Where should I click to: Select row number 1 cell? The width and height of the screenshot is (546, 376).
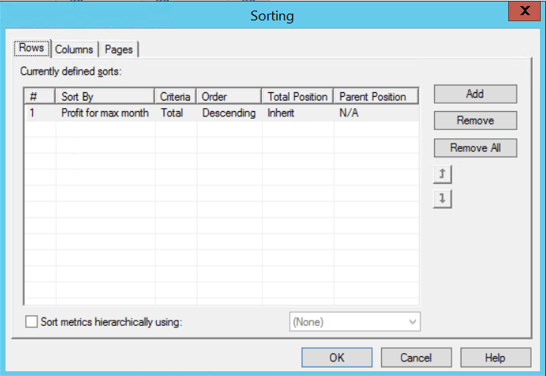(40, 113)
